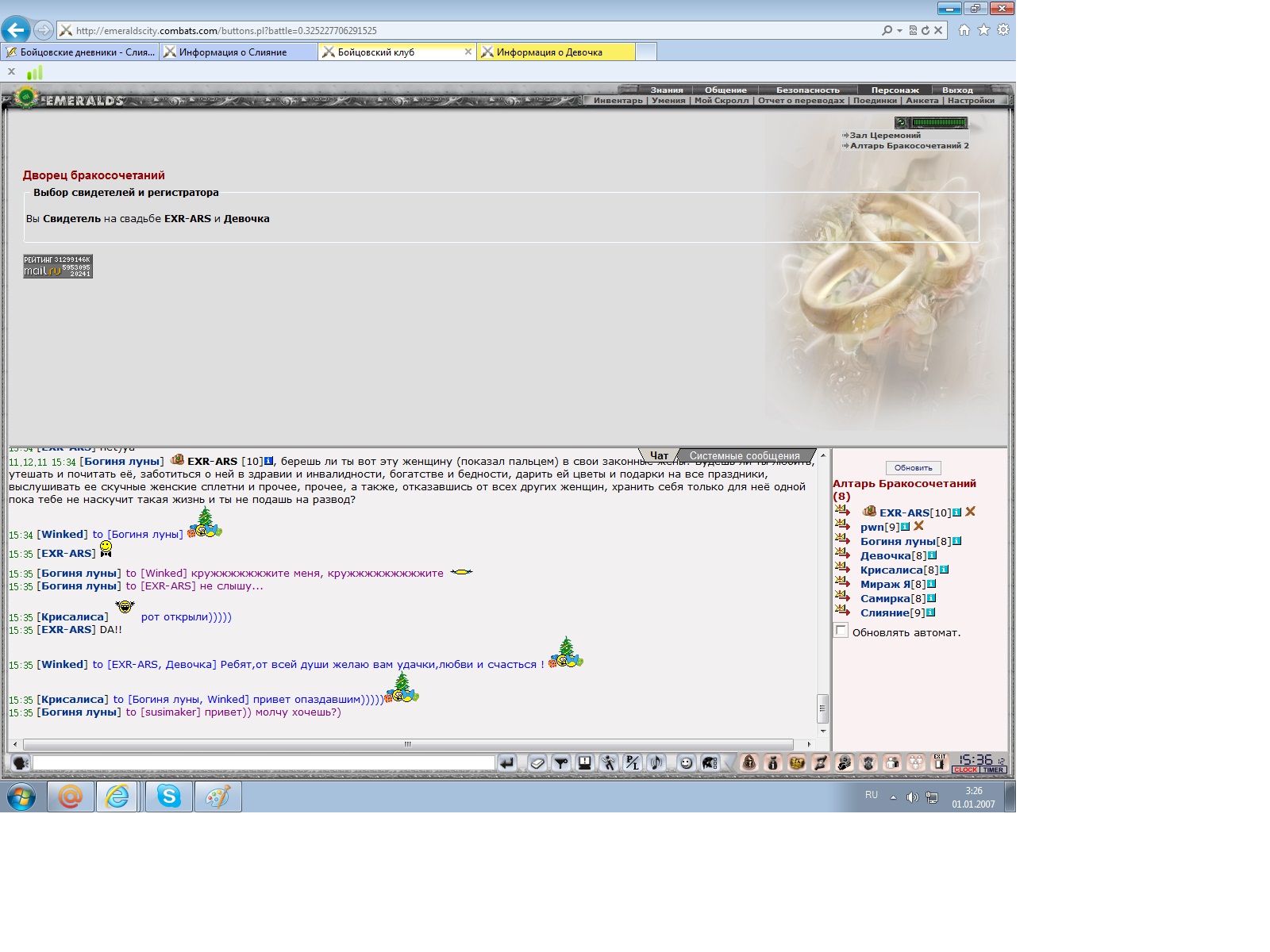
Task: Click the Skype icon in Windows taskbar
Action: tap(168, 796)
